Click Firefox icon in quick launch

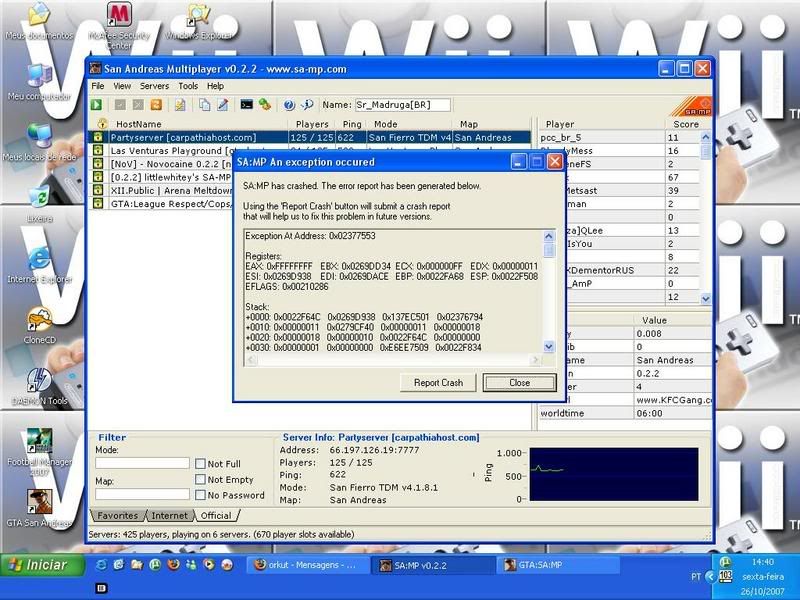173,565
